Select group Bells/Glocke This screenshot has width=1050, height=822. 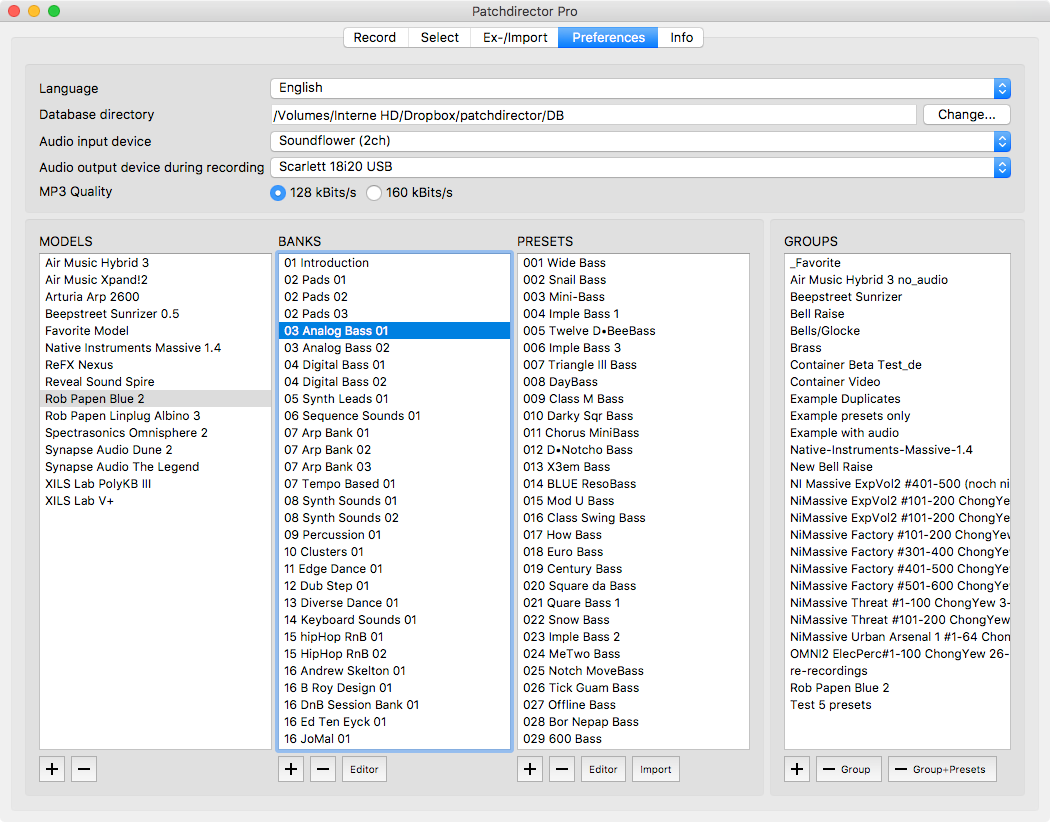(897, 331)
